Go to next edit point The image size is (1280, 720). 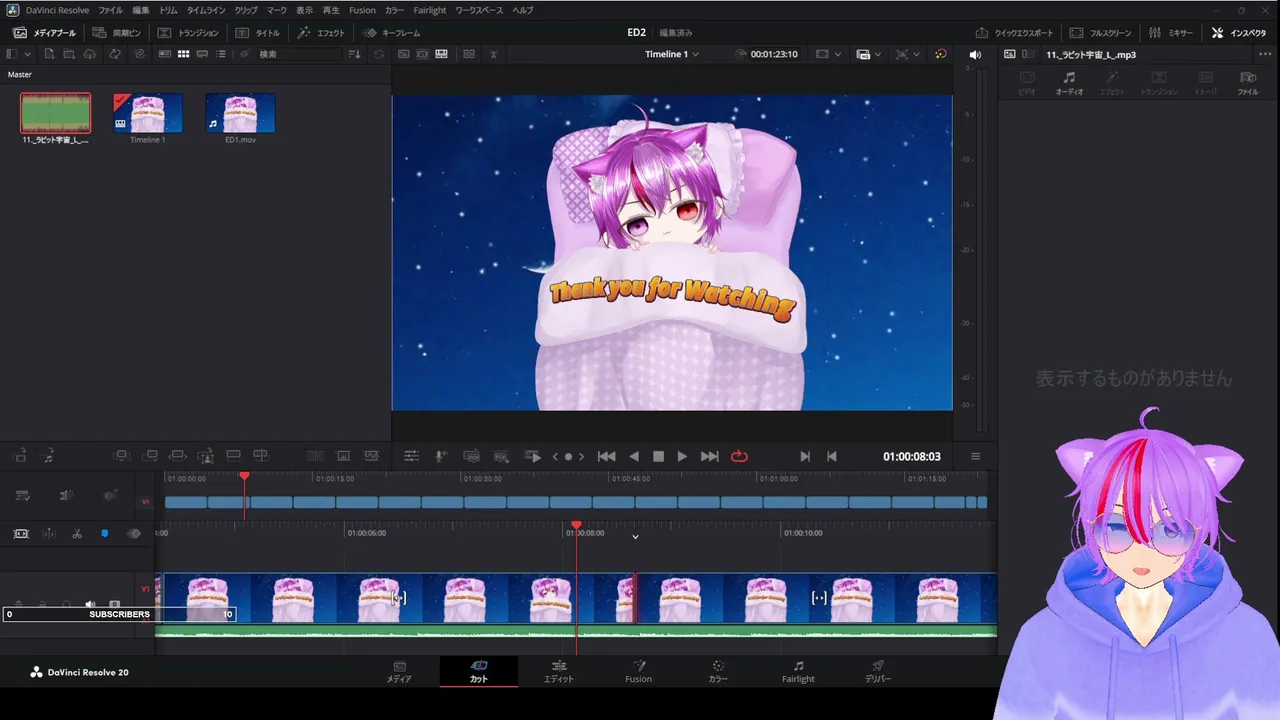click(x=805, y=456)
